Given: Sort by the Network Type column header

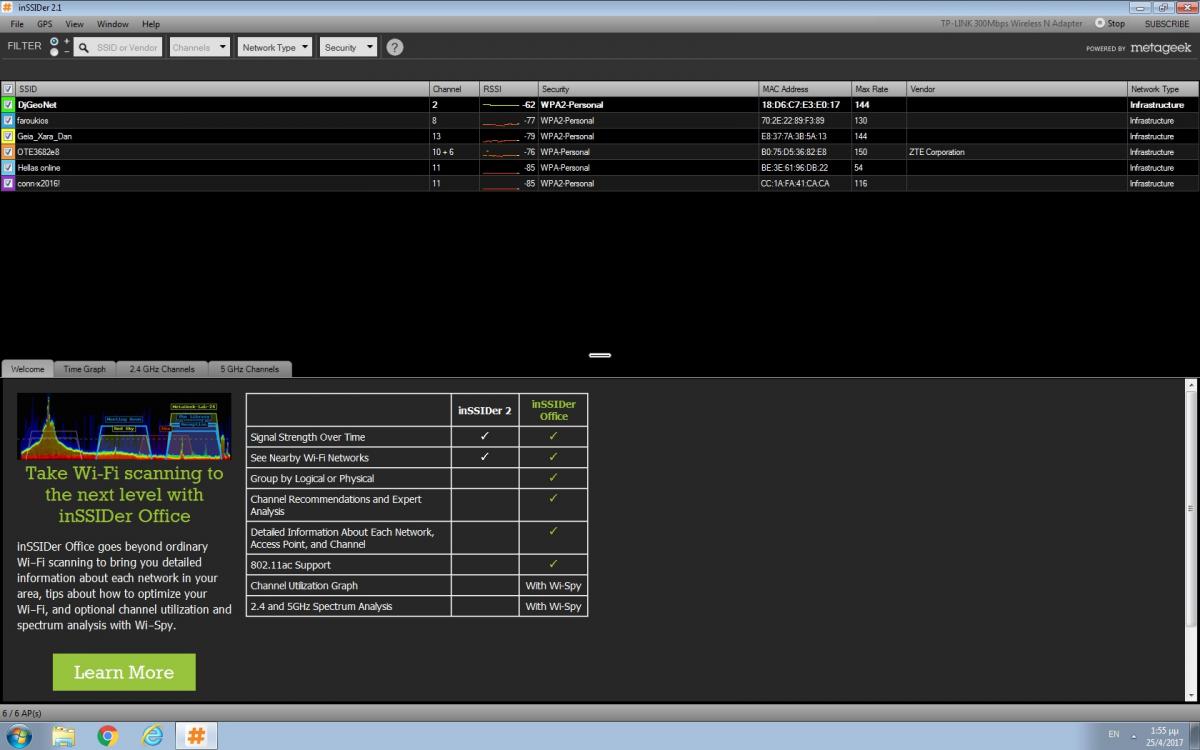Looking at the screenshot, I should click(x=1162, y=89).
